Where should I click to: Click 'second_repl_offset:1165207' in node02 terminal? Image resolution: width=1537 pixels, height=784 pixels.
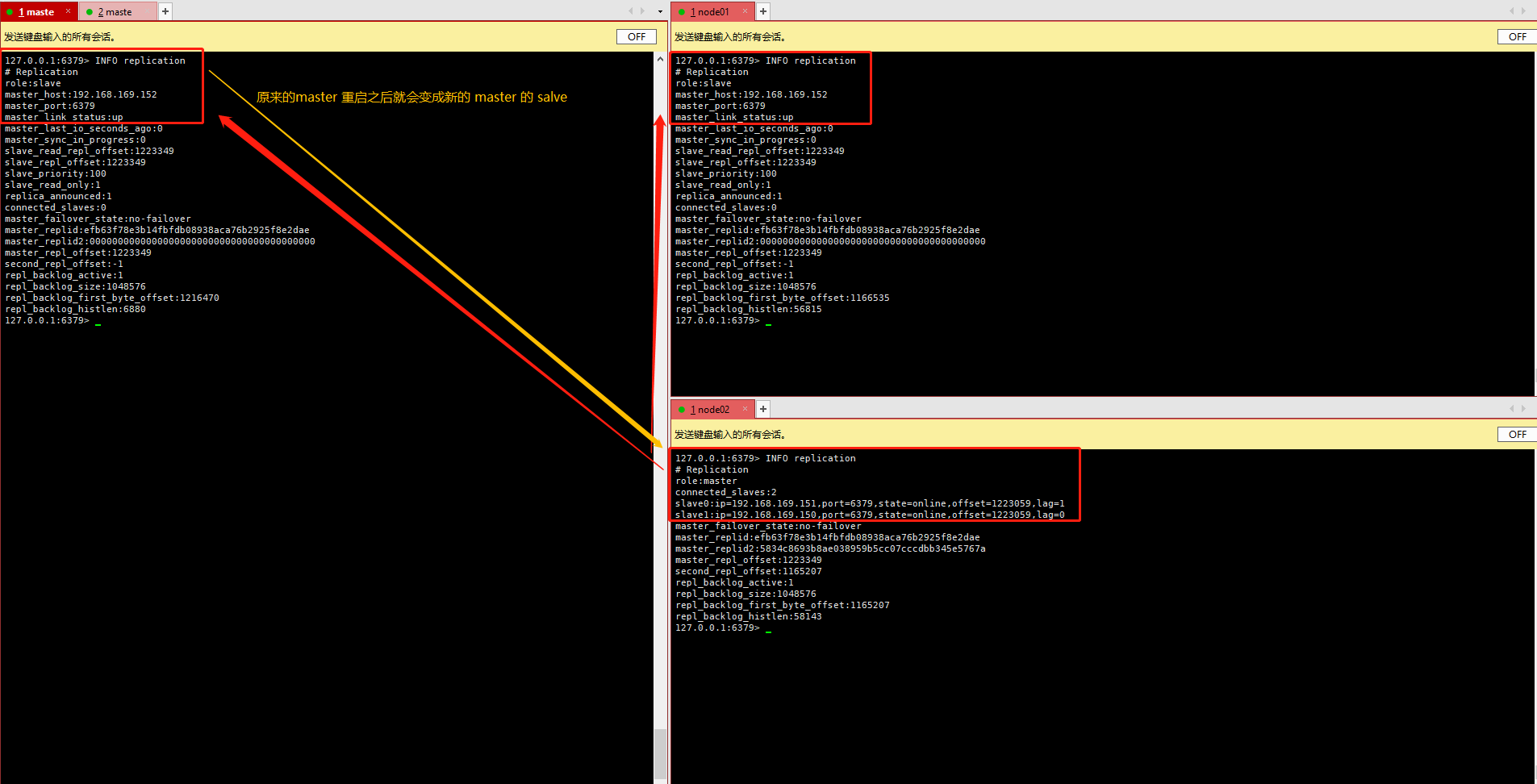(749, 571)
